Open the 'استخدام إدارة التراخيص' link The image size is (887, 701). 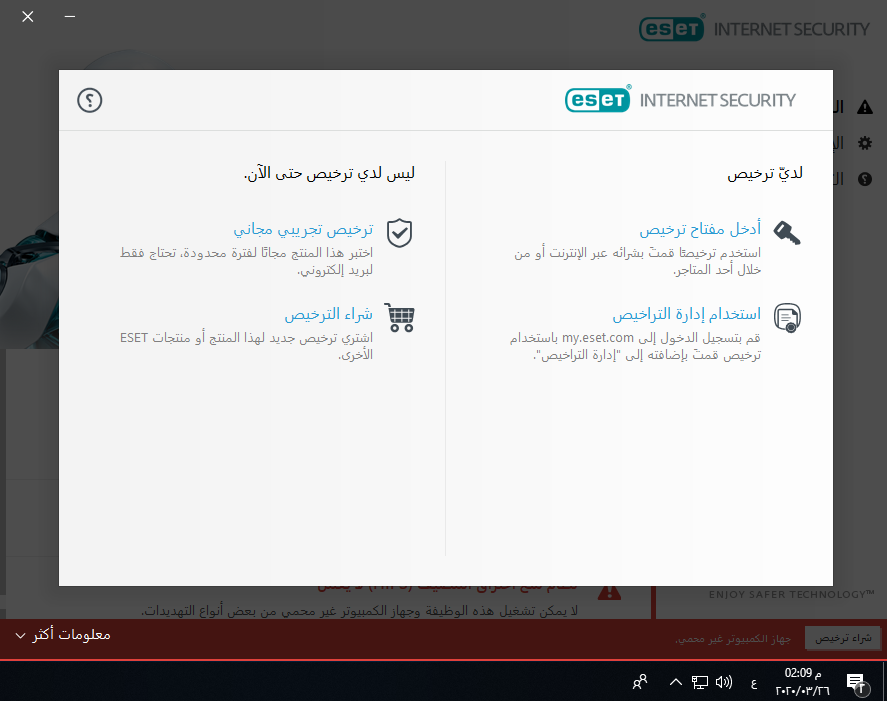coord(686,314)
